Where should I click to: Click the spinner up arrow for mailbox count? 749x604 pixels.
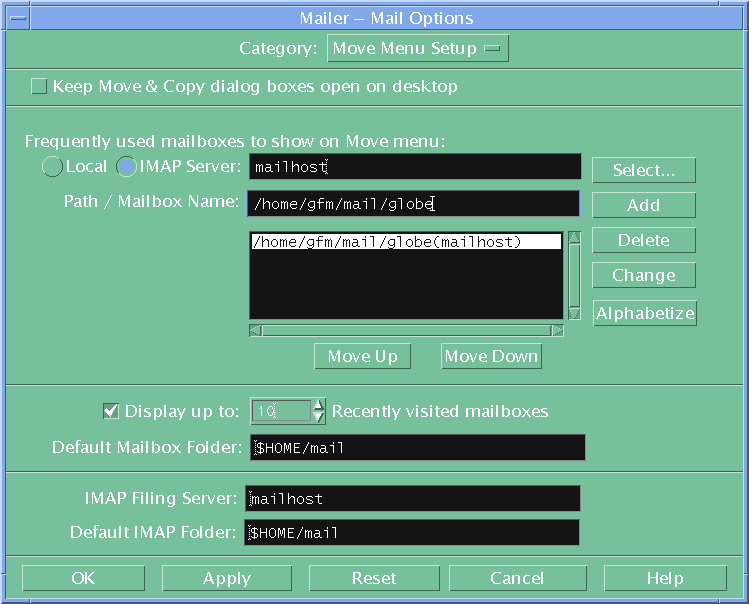(x=318, y=405)
